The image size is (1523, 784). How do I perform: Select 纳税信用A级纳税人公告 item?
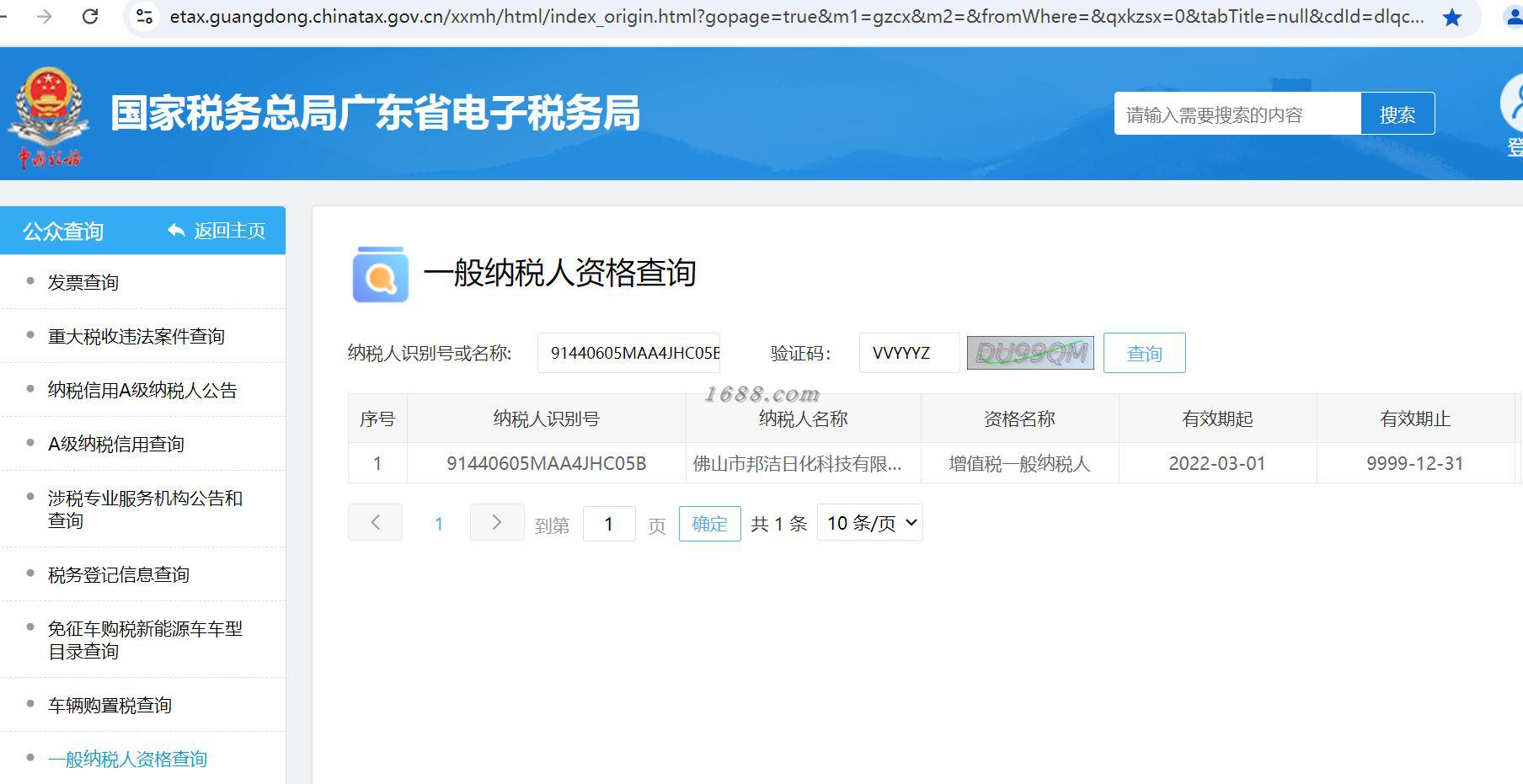142,390
